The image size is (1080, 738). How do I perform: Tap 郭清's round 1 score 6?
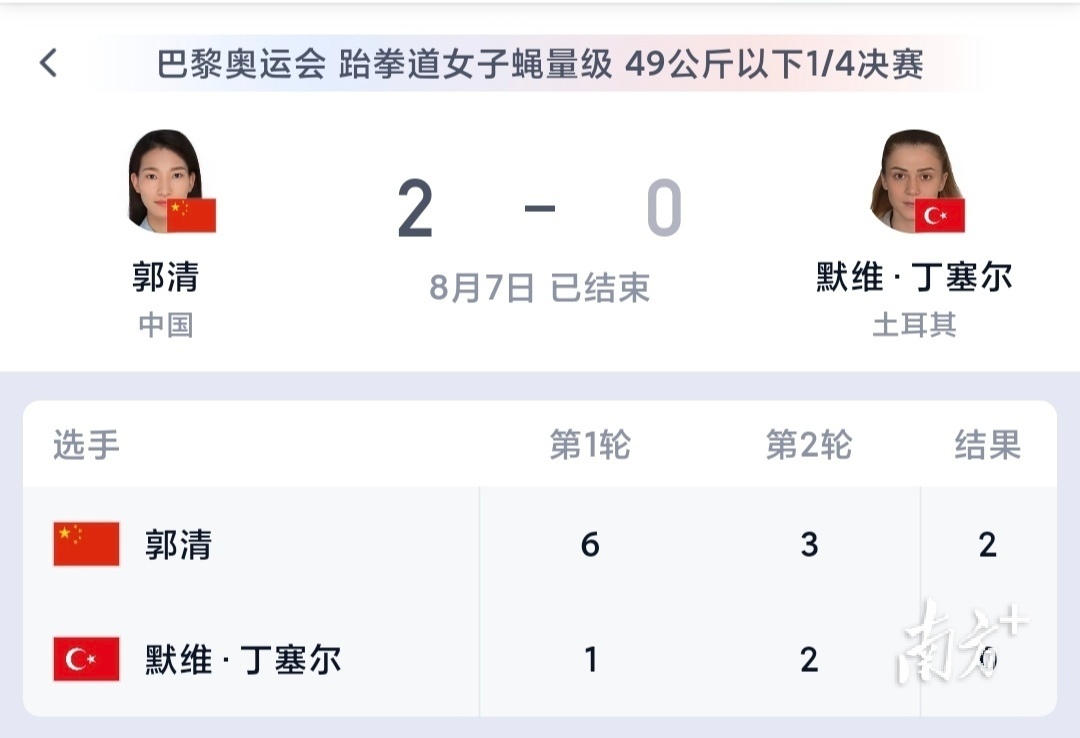click(590, 545)
